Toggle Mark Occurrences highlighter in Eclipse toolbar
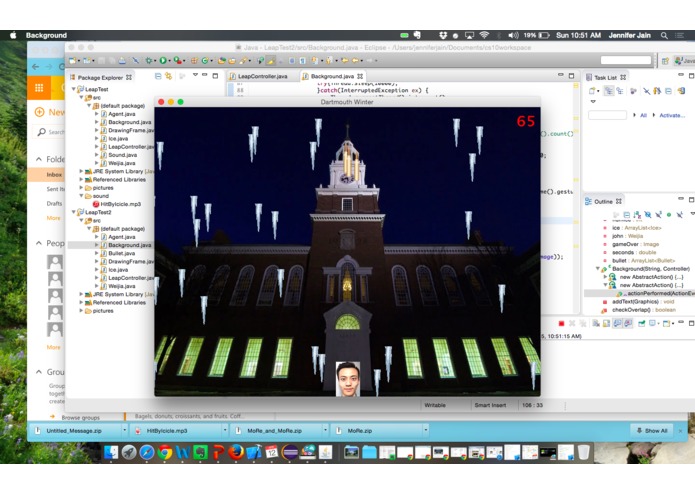The height and width of the screenshot is (494, 695). pyautogui.click(x=270, y=60)
